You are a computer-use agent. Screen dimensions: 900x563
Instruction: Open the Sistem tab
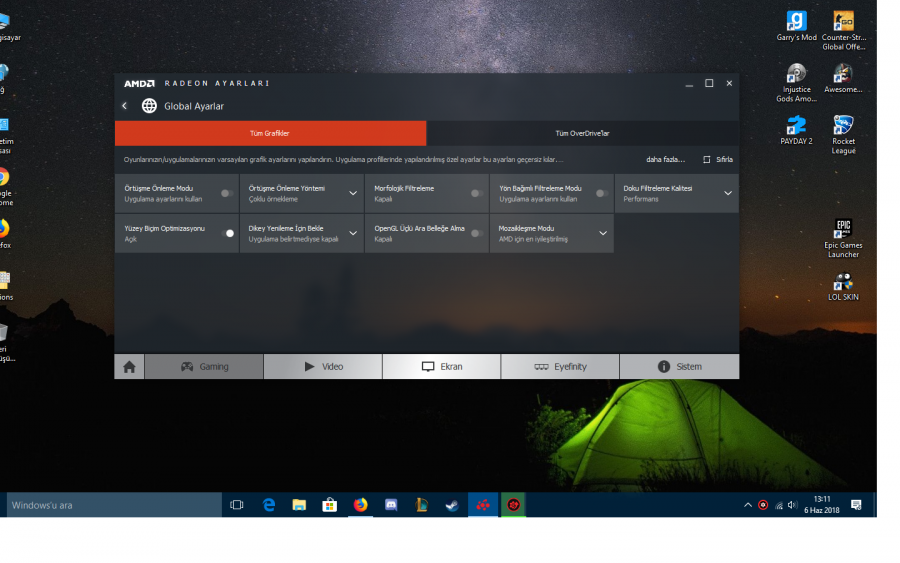point(680,367)
